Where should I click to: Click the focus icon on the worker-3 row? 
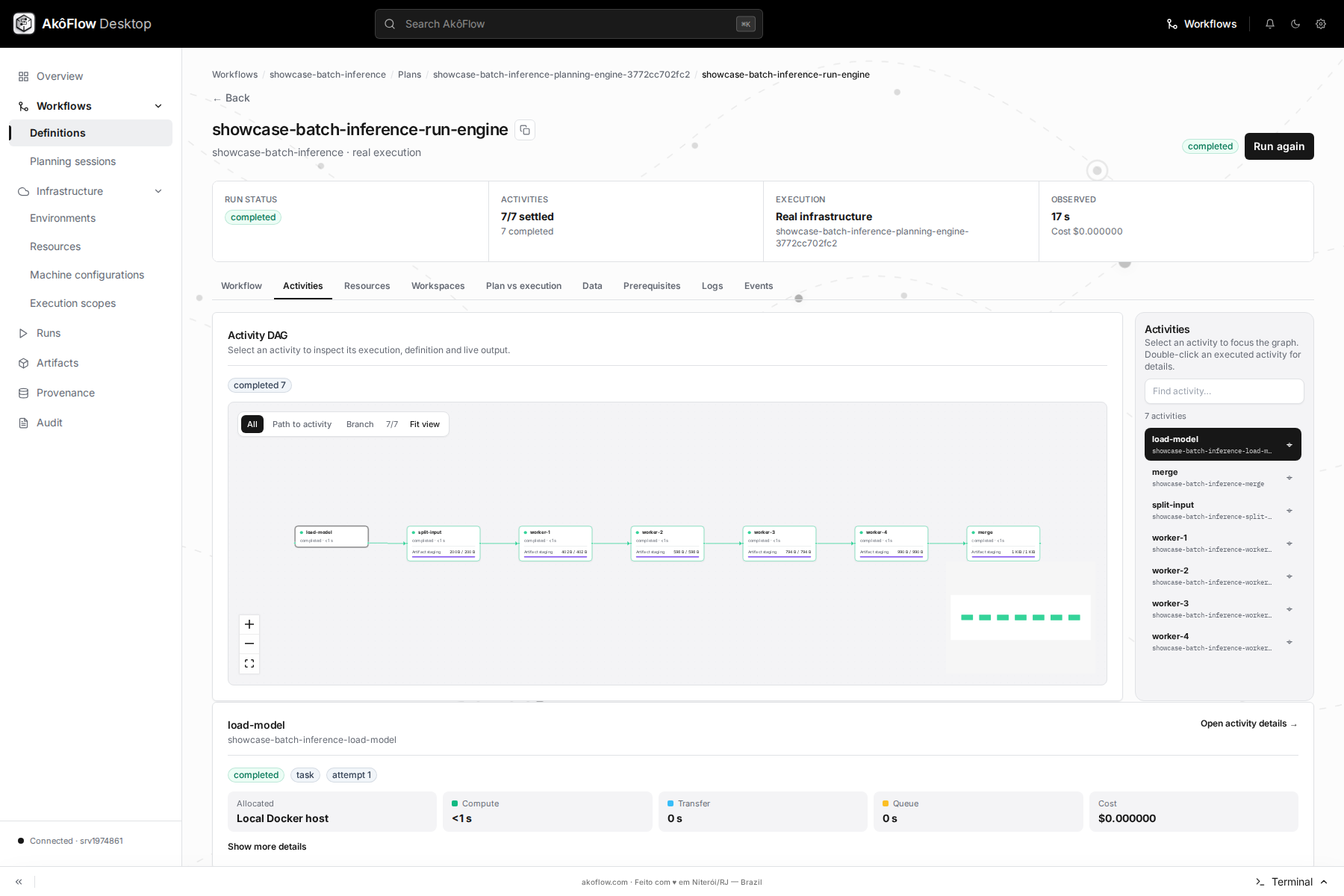point(1289,609)
